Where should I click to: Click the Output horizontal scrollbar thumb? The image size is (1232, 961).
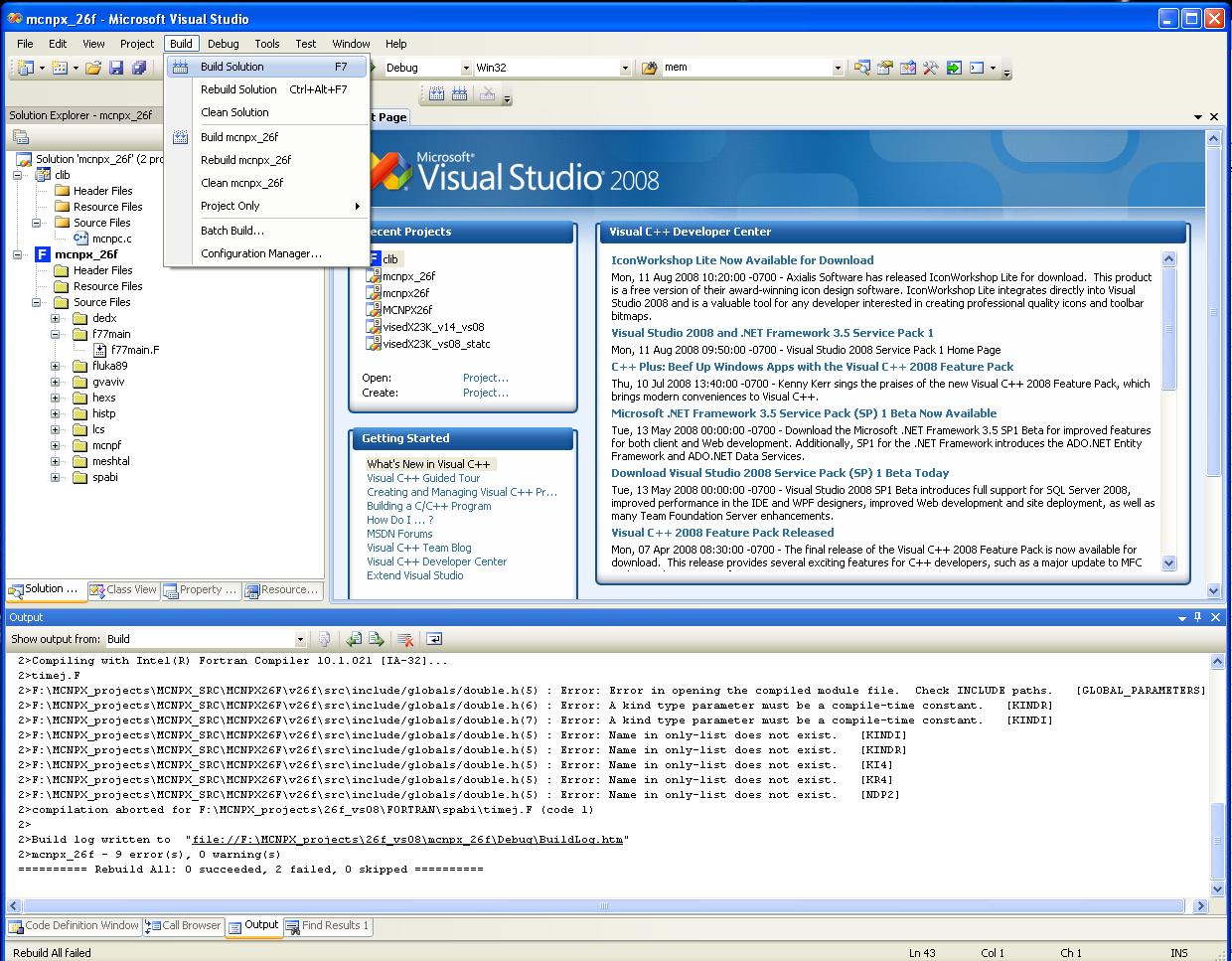point(603,906)
